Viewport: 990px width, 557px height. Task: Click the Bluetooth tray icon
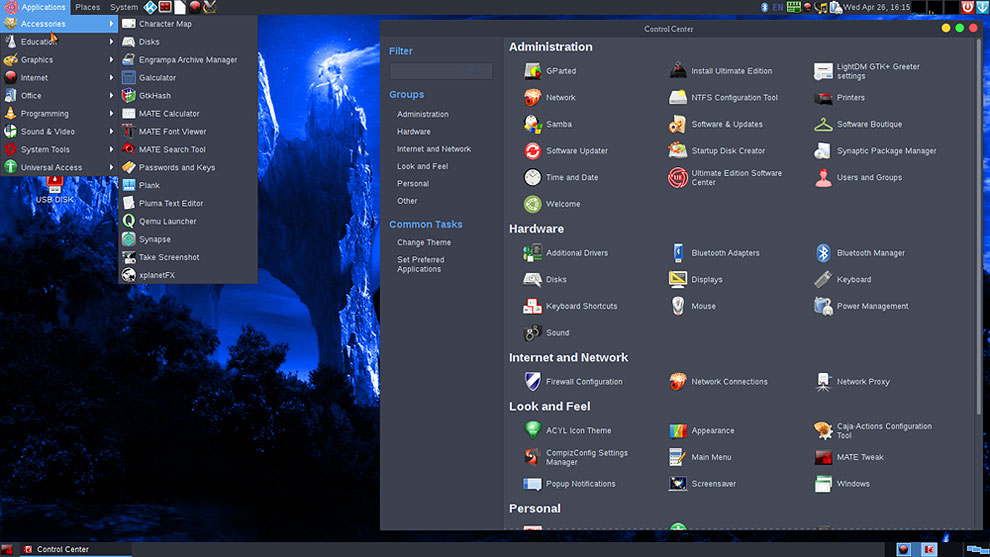pyautogui.click(x=764, y=7)
